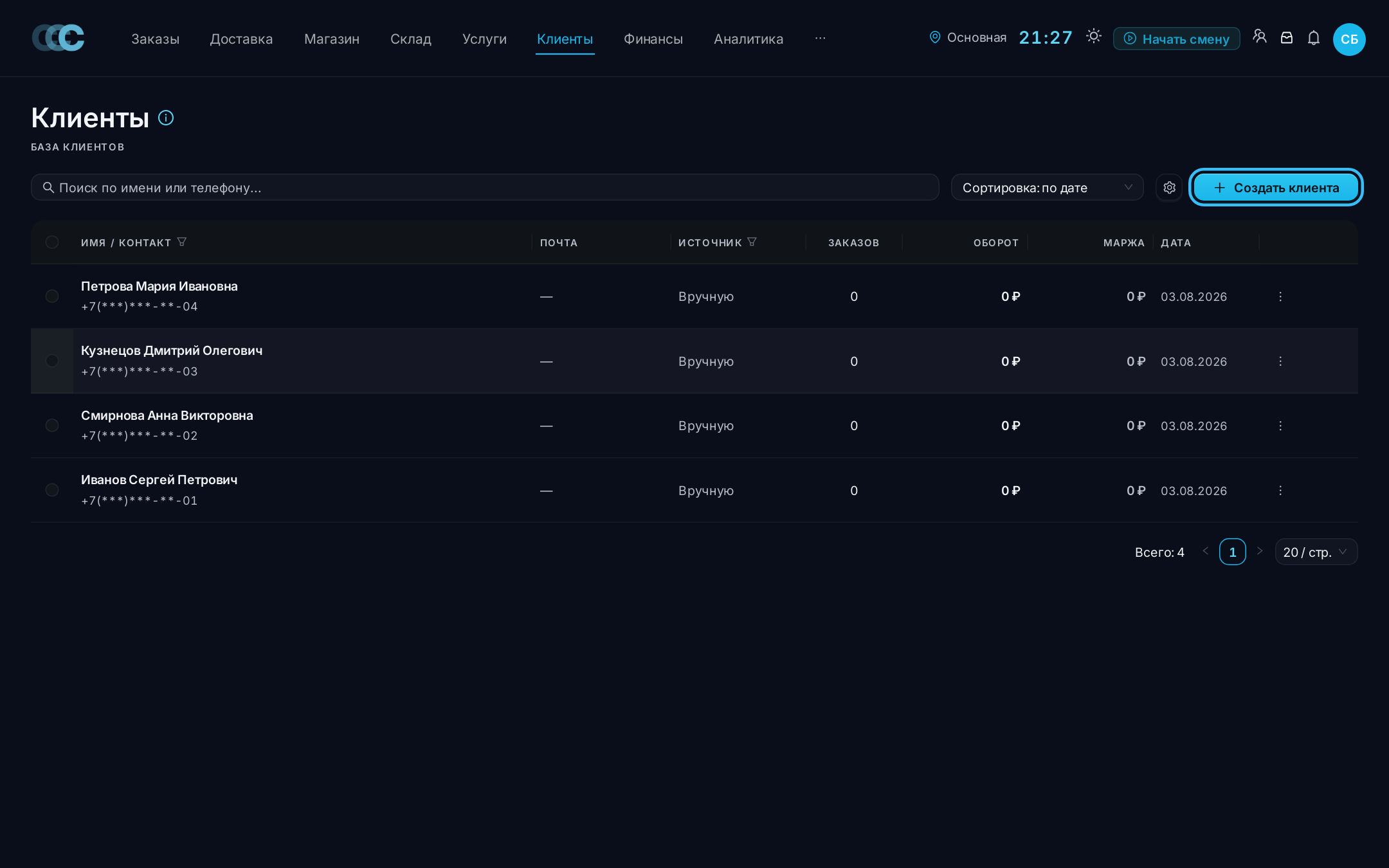This screenshot has width=1389, height=868.
Task: Open the СБ user avatar menu
Action: tap(1349, 39)
